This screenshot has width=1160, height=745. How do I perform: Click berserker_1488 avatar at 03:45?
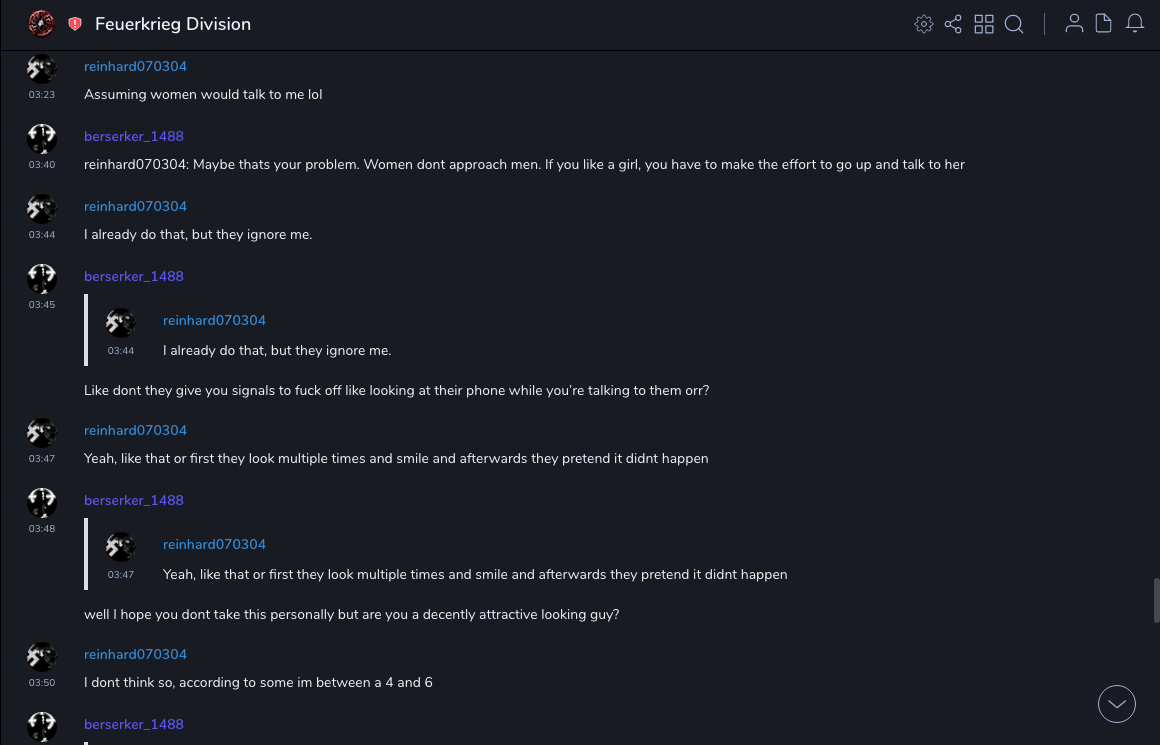coord(42,279)
